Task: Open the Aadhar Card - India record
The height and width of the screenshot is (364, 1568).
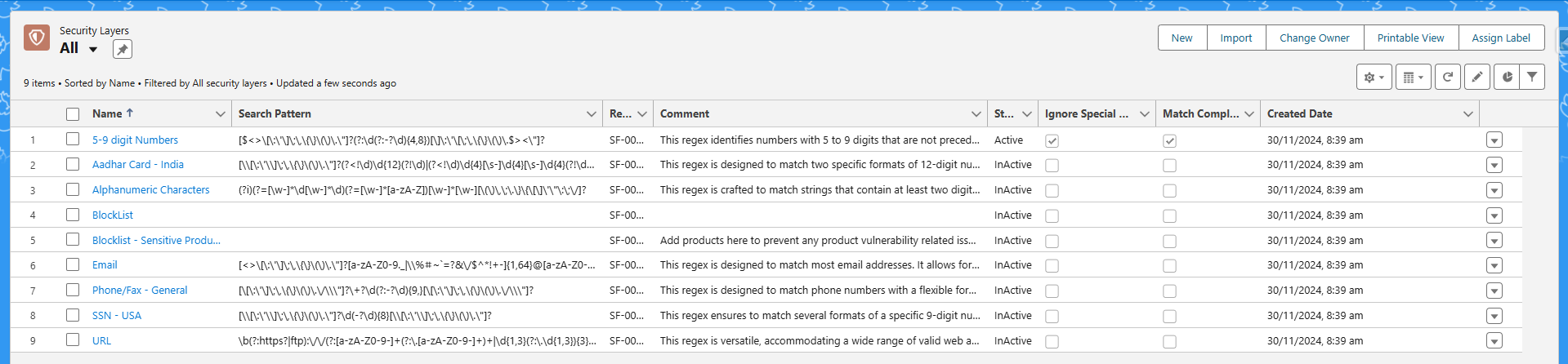Action: tap(138, 165)
